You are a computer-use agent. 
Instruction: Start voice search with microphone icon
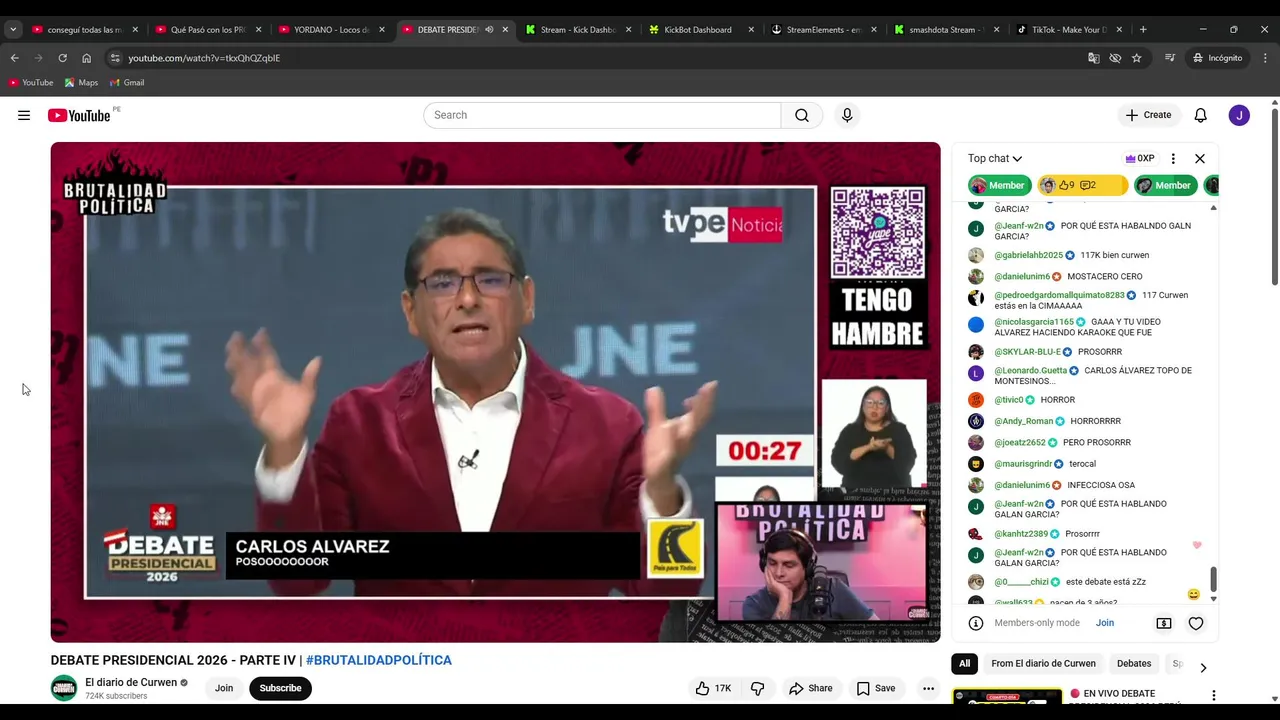point(847,115)
